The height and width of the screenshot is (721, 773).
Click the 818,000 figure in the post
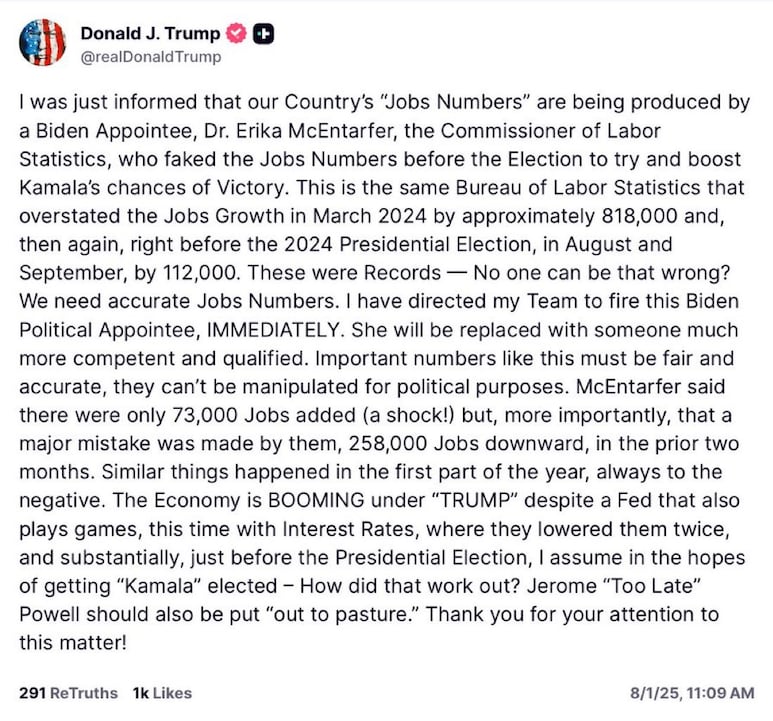(x=639, y=216)
